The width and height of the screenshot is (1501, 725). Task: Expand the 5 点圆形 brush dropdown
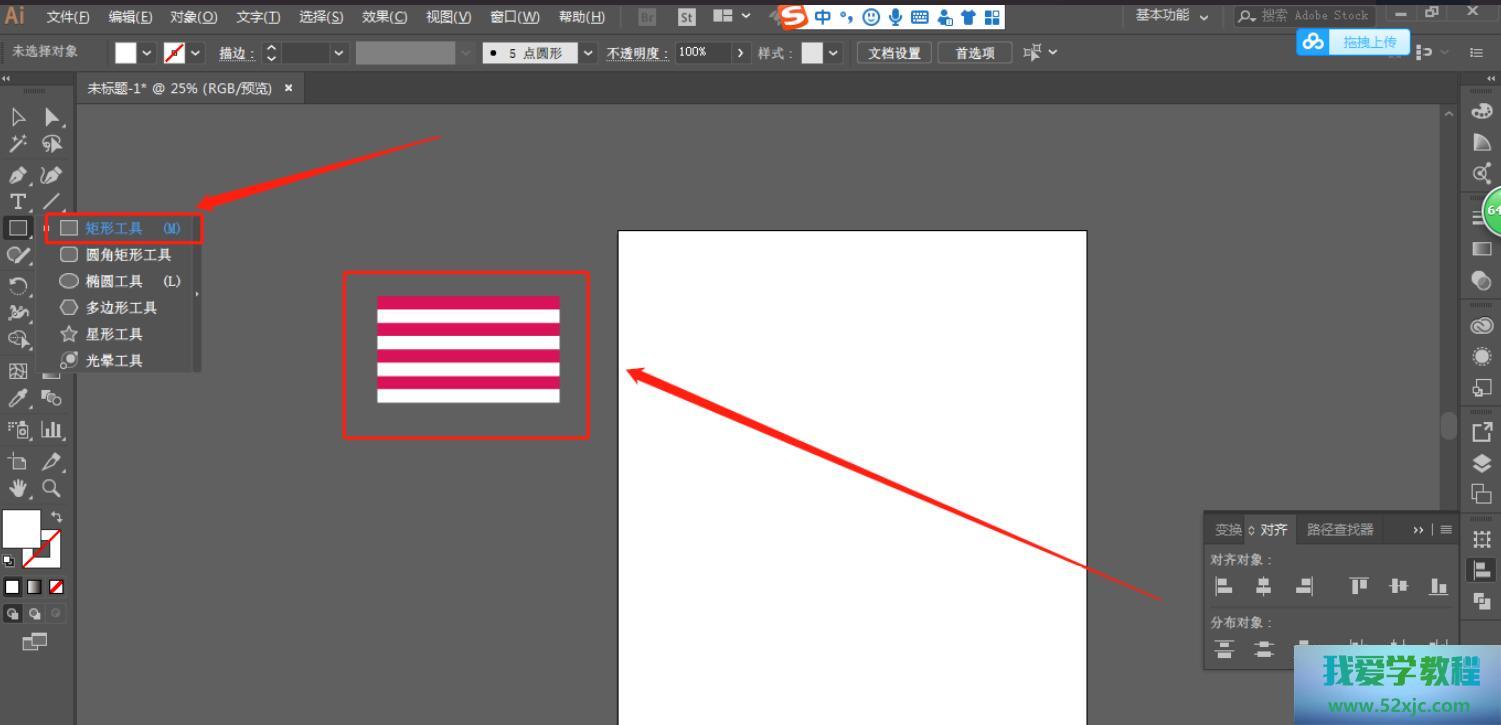pyautogui.click(x=588, y=53)
